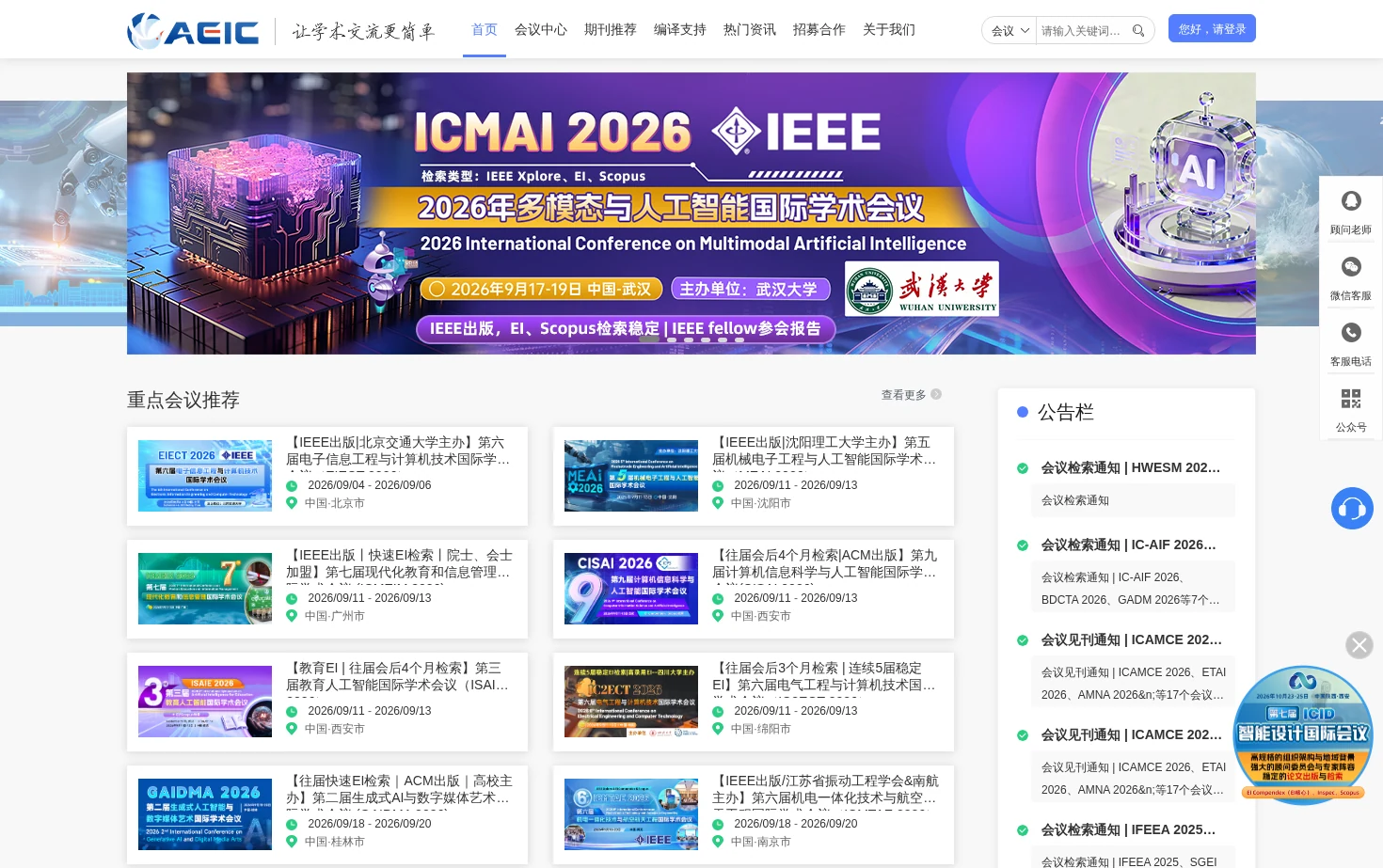Open the second 会议见刊通知 | ICAMCE notice
Viewport: 1383px width, 868px height.
(x=1132, y=734)
